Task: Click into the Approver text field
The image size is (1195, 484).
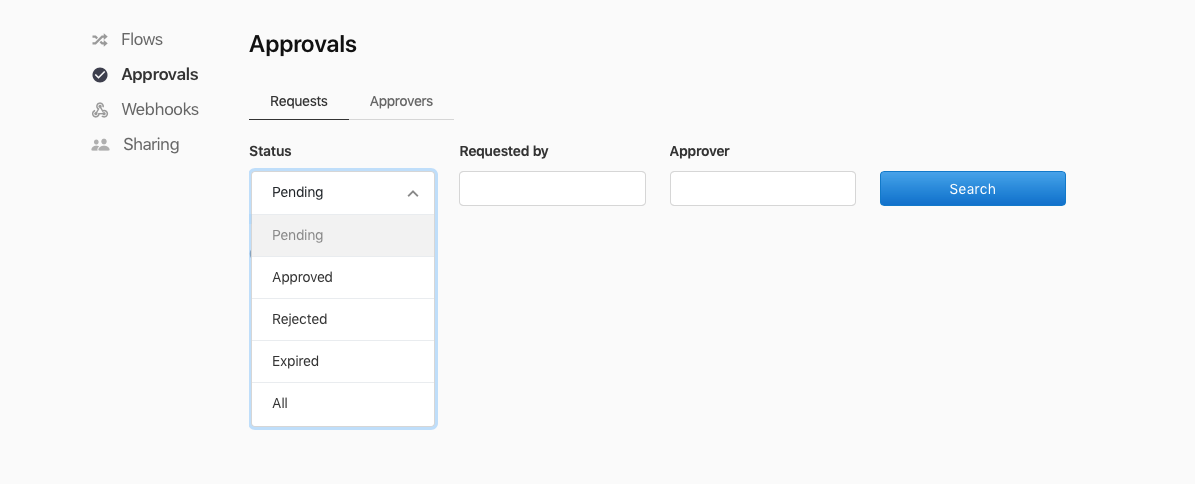Action: click(762, 189)
